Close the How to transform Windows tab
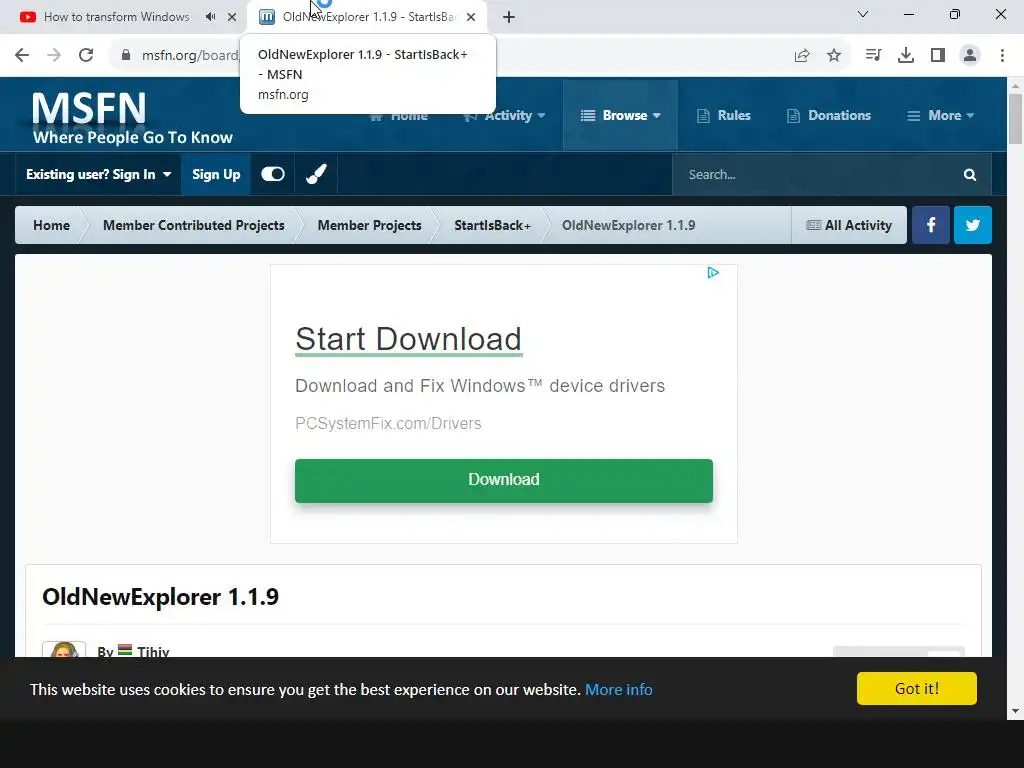The height and width of the screenshot is (768, 1024). [232, 17]
